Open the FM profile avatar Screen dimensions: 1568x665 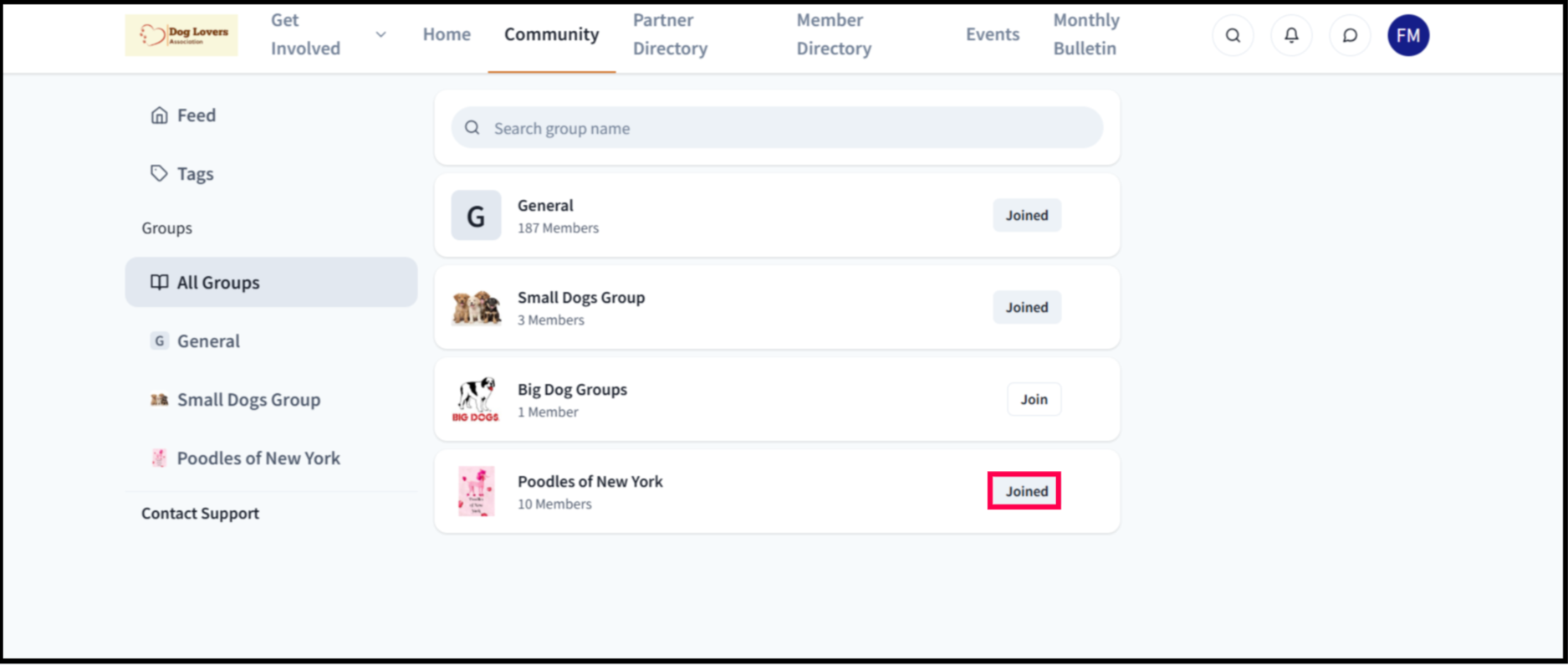(1408, 35)
